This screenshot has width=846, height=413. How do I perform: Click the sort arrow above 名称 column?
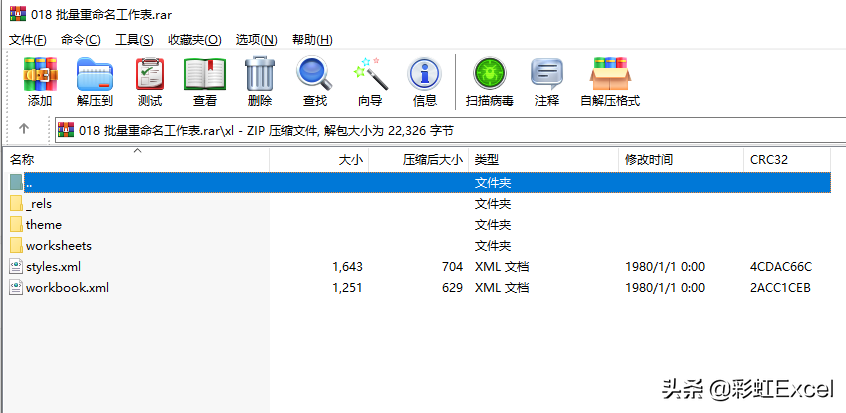click(x=138, y=151)
